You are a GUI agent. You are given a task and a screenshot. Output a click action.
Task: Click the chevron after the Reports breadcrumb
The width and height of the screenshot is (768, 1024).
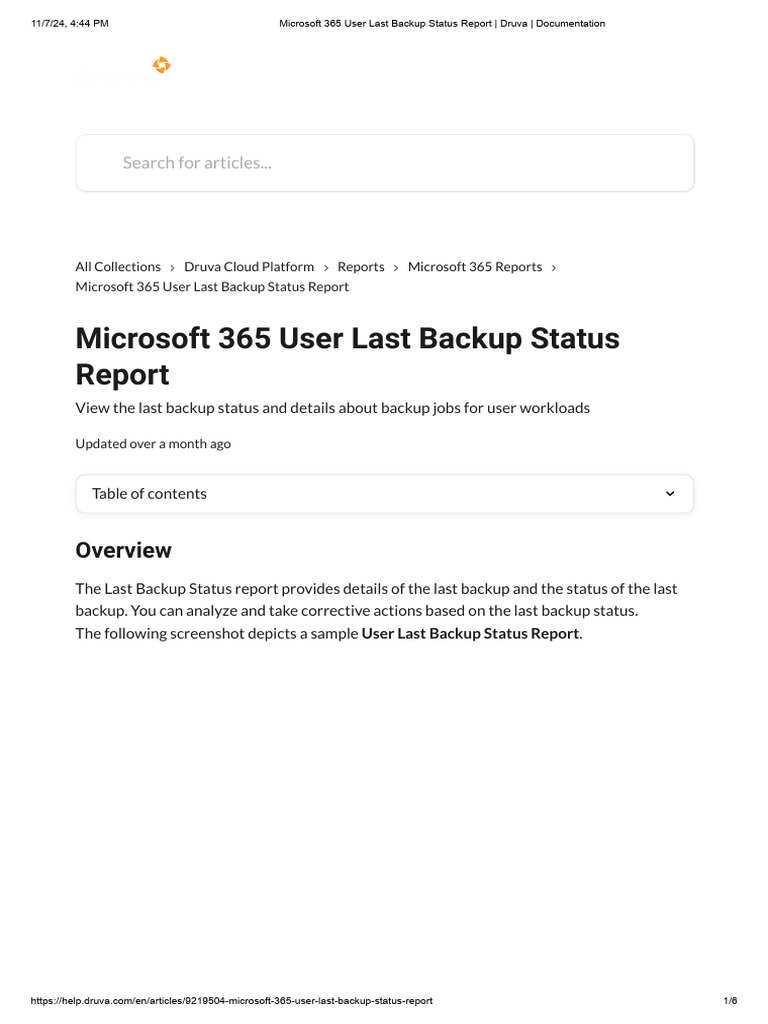pos(396,268)
